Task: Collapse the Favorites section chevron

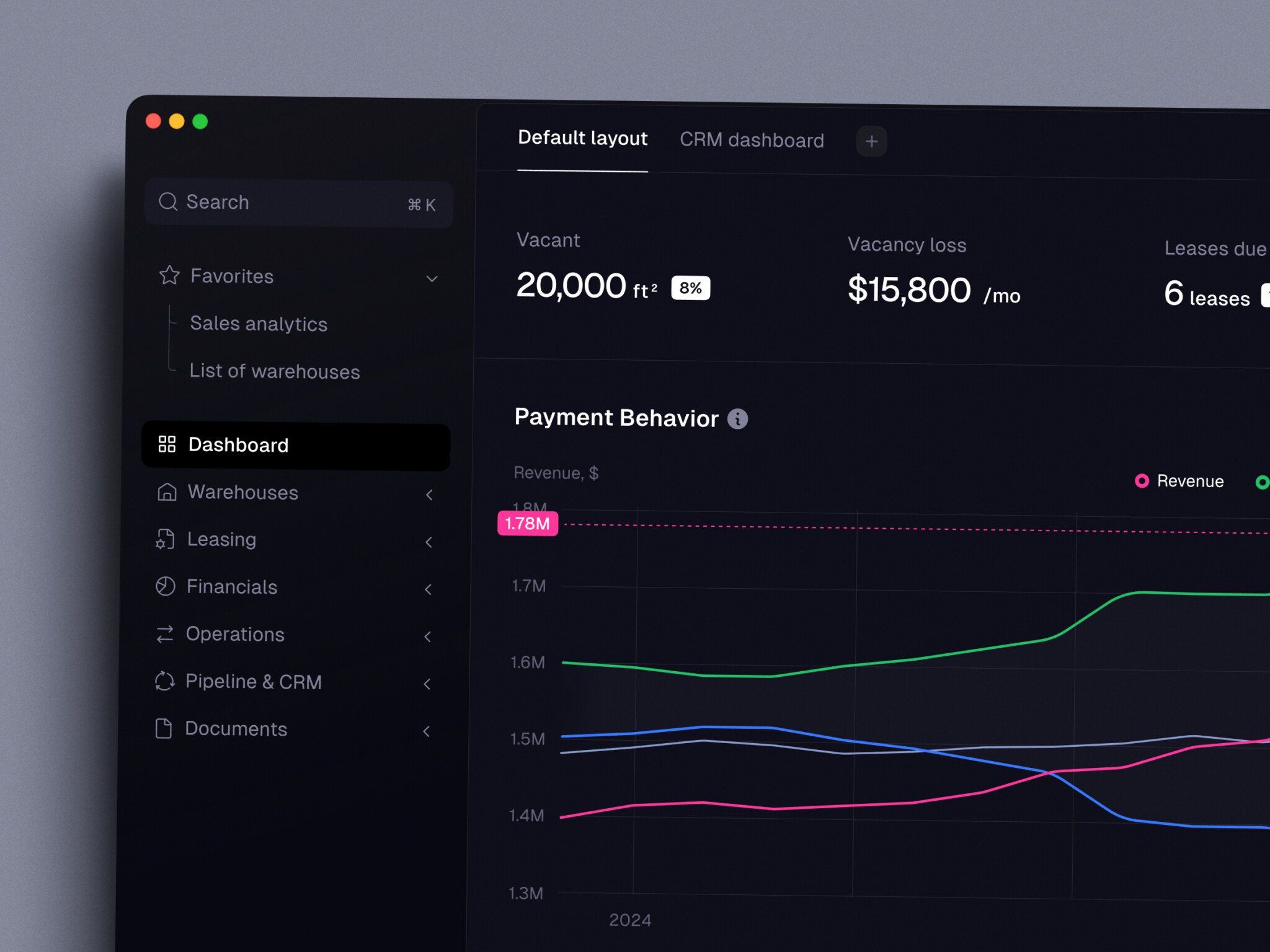Action: click(432, 279)
